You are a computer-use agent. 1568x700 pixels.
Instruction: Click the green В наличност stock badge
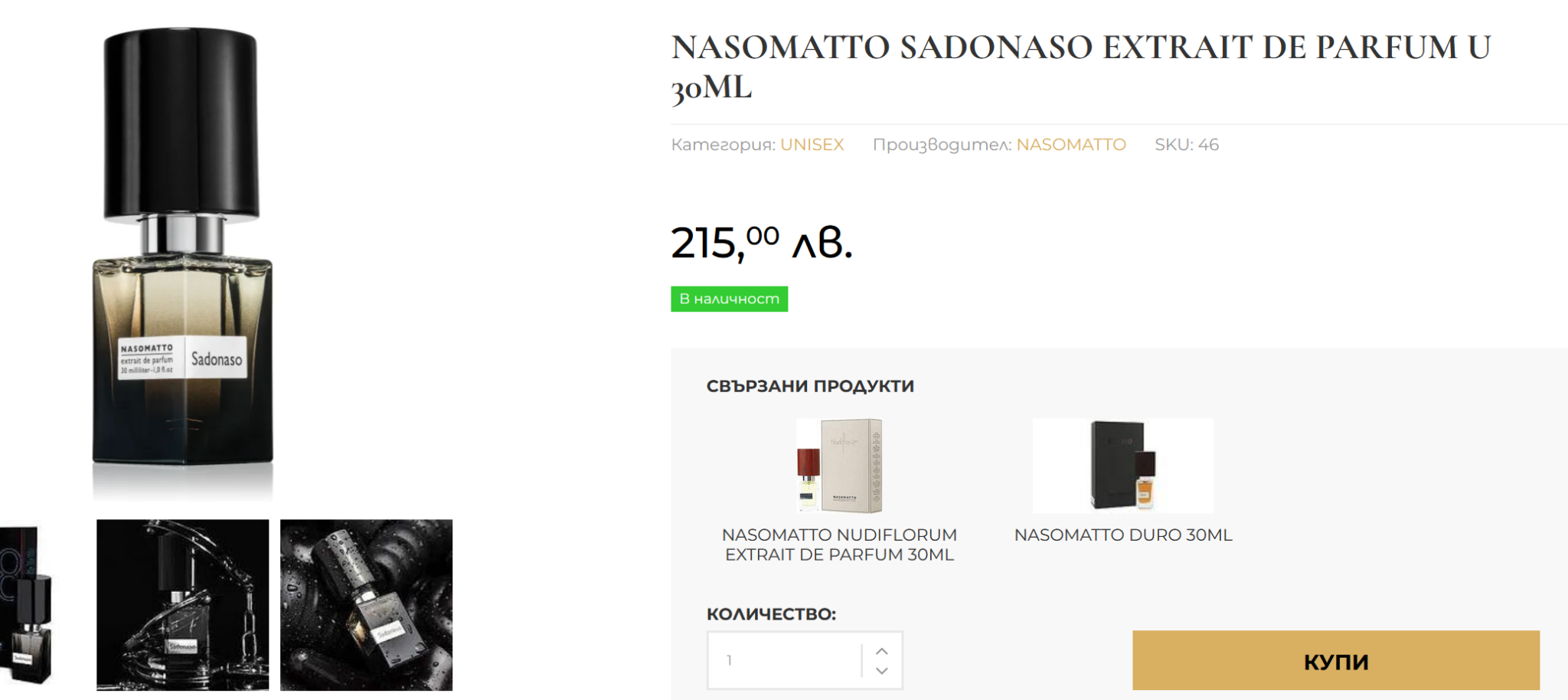coord(729,299)
